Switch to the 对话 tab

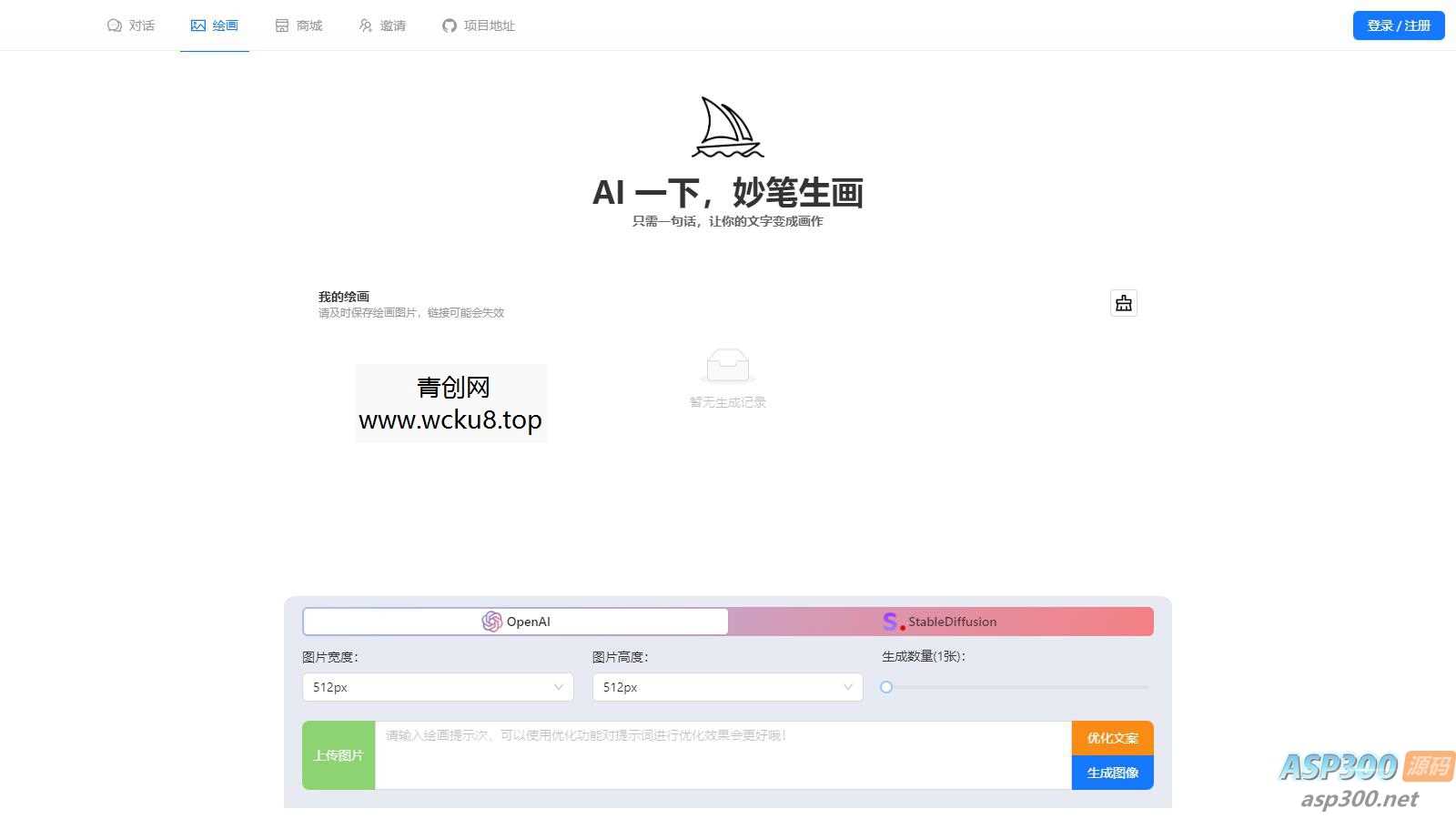click(131, 25)
